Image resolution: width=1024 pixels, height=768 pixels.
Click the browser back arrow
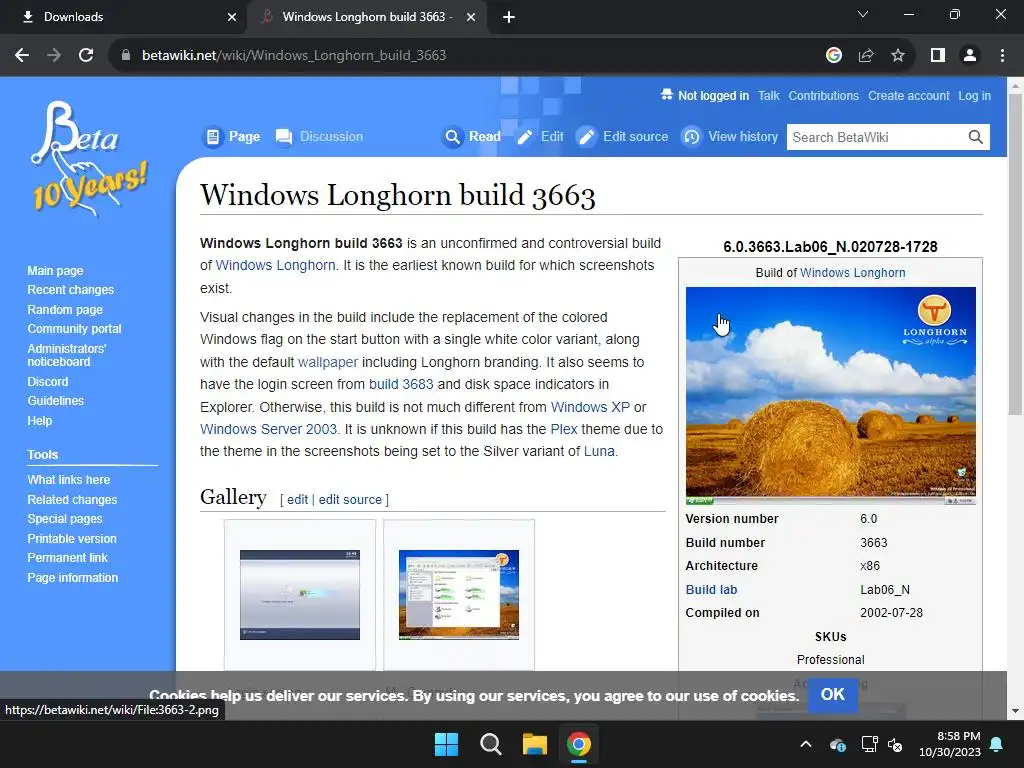click(x=22, y=56)
